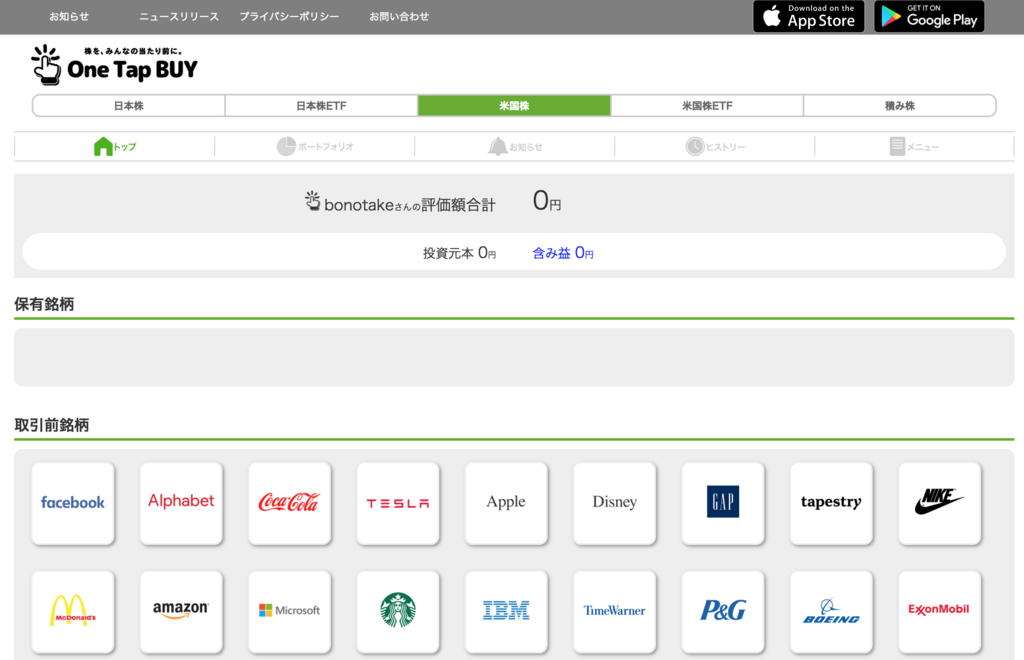Select the IBM stock tile
The width and height of the screenshot is (1024, 660).
tap(507, 612)
